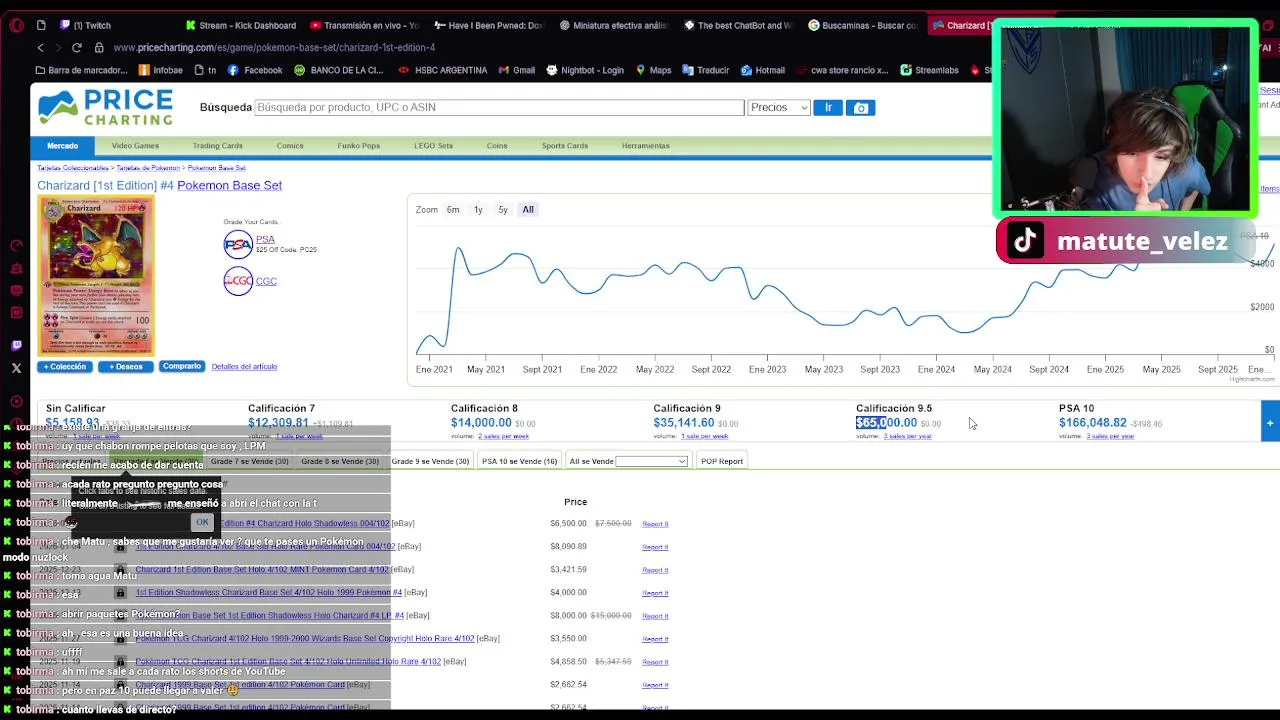The width and height of the screenshot is (1280, 720).
Task: Focus the product search input field
Action: pos(499,107)
